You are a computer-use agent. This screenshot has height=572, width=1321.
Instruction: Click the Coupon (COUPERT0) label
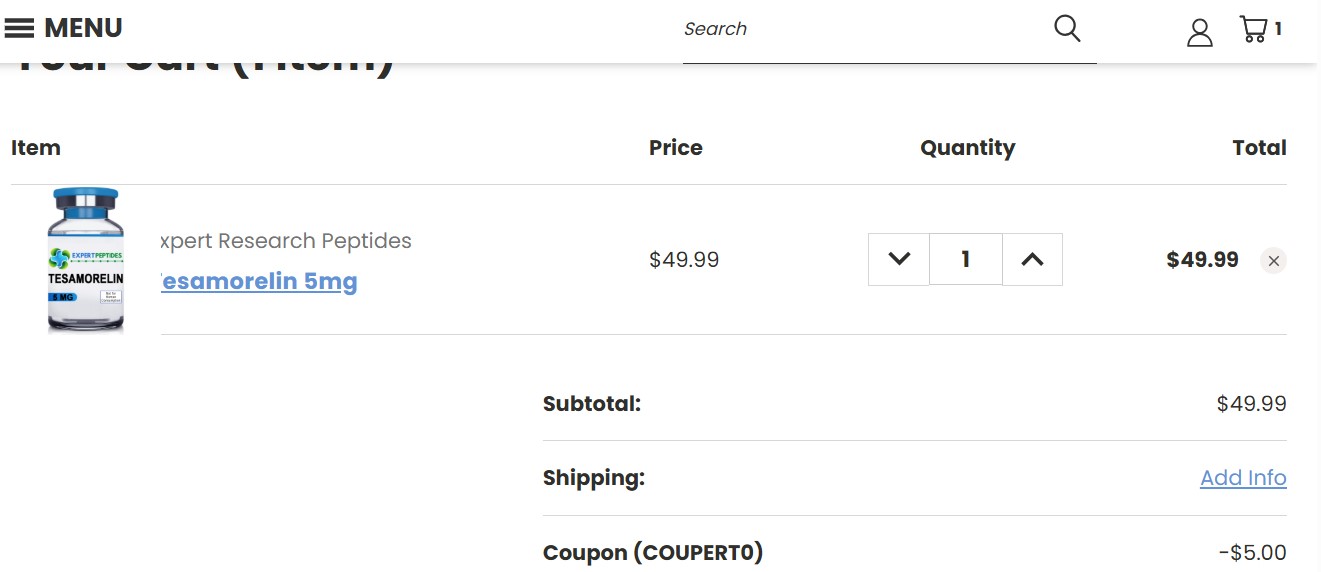coord(653,552)
